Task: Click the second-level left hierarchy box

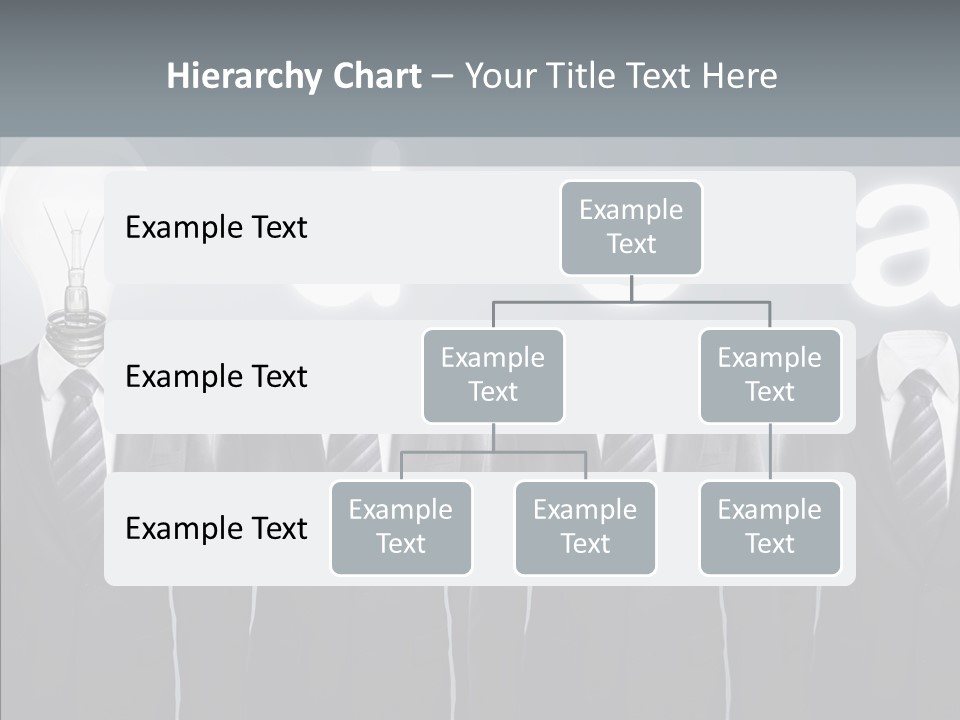Action: click(493, 375)
